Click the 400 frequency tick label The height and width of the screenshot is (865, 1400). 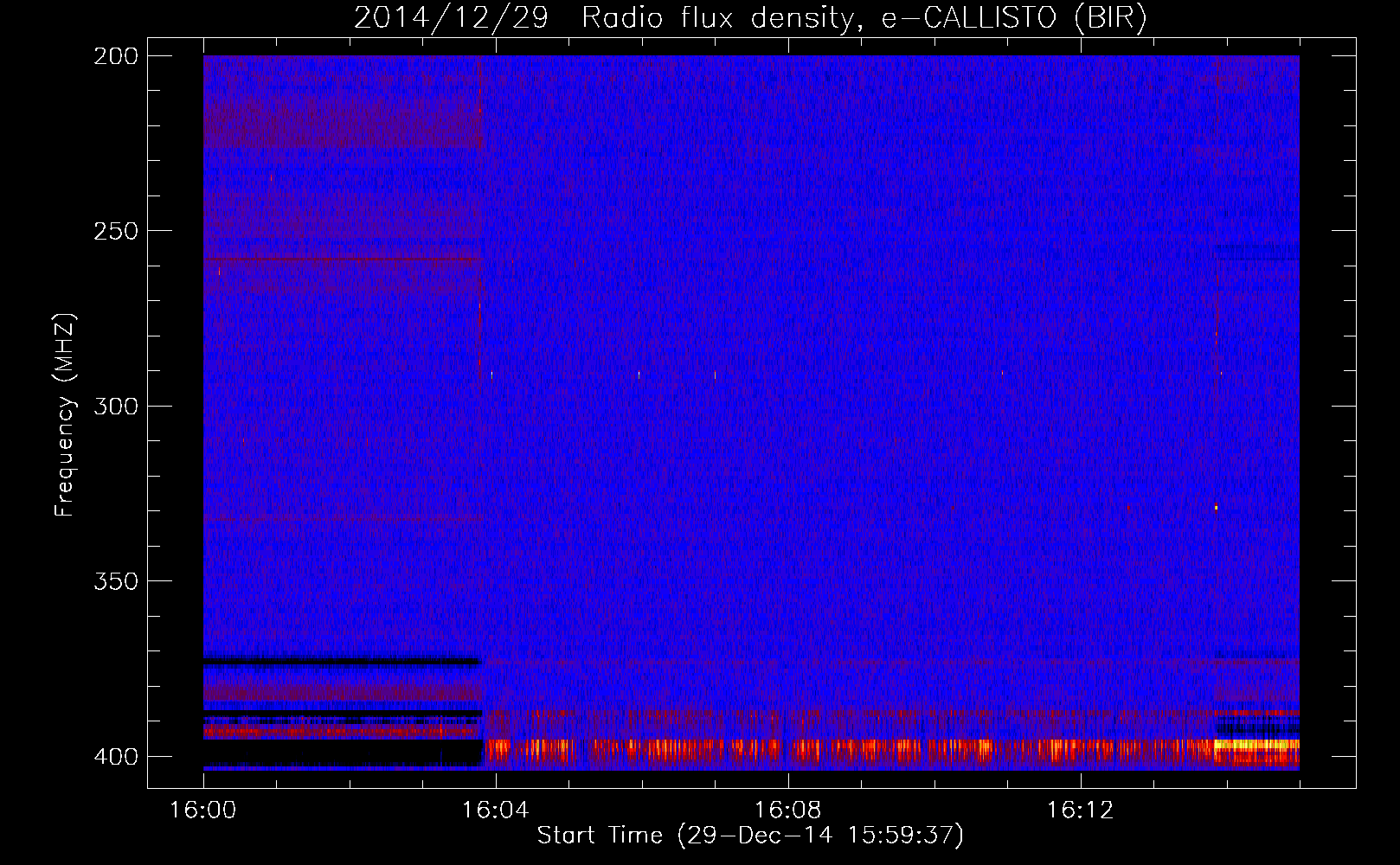click(x=116, y=756)
